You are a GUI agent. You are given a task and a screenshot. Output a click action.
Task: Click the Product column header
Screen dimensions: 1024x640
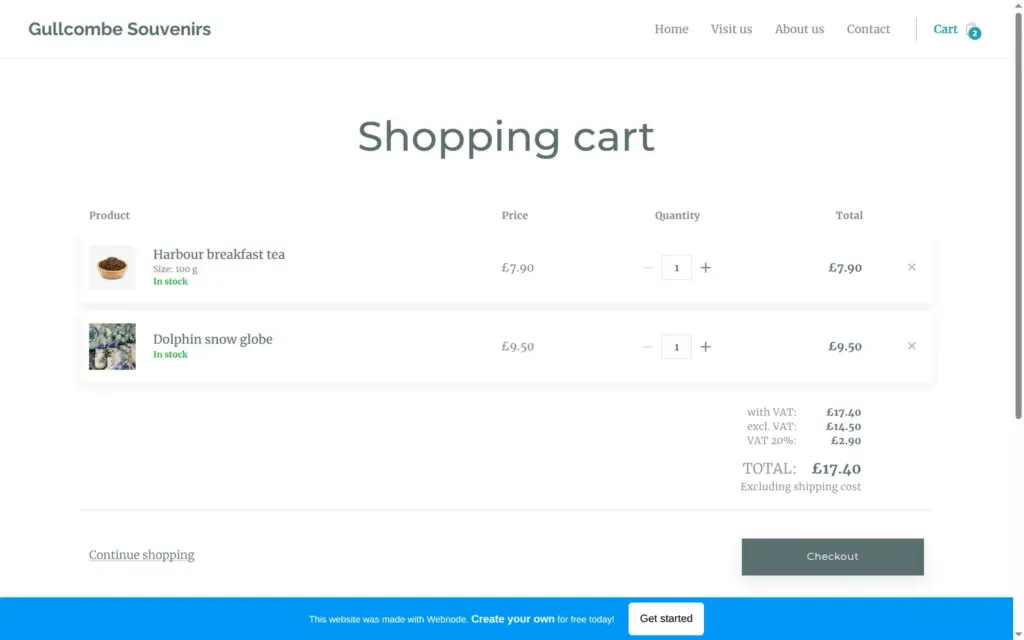[x=109, y=216]
